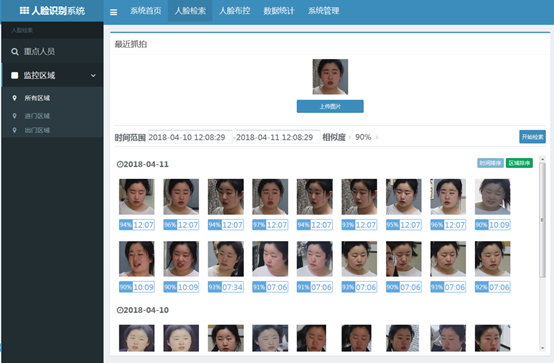Increase similarity with the right arrow

tap(377, 137)
